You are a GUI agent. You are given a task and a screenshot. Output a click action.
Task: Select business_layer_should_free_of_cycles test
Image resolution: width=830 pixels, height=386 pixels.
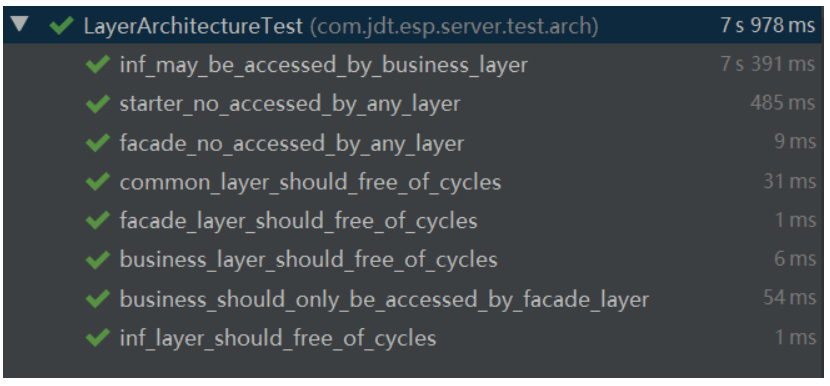pos(309,260)
